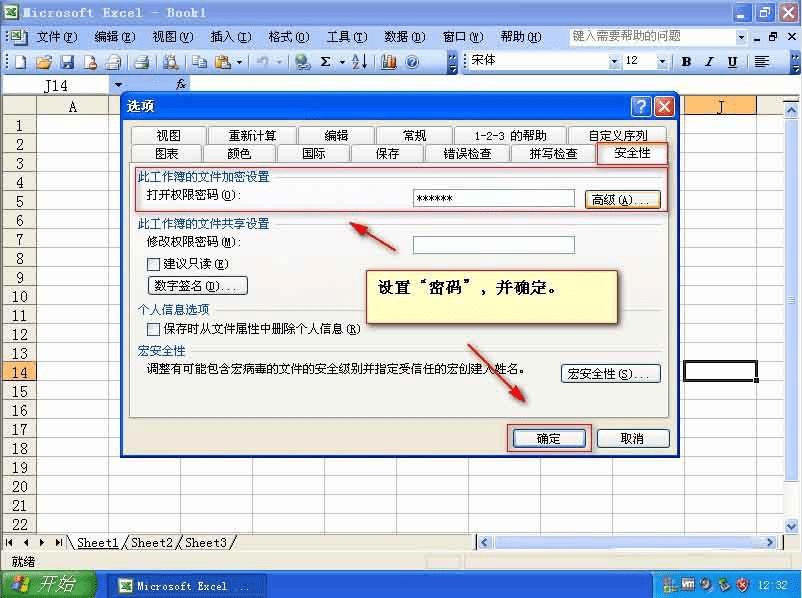
Task: Expand Standard toolbar options chevron
Action: (452, 62)
